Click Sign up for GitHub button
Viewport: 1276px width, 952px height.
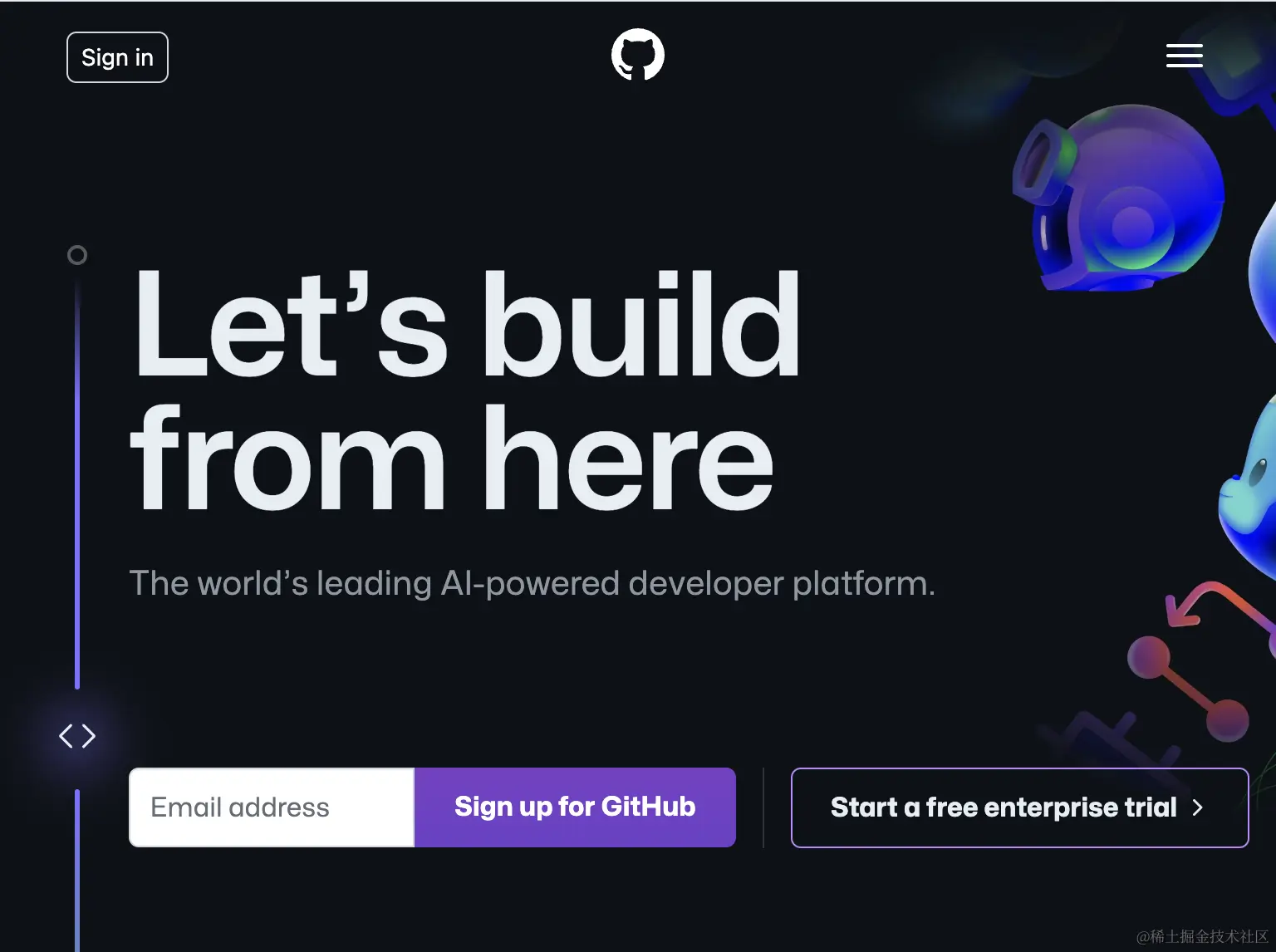pos(575,807)
